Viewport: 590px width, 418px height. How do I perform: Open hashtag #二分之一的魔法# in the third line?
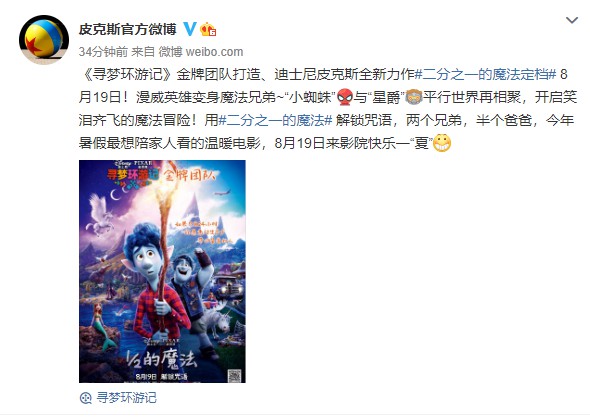pos(275,120)
